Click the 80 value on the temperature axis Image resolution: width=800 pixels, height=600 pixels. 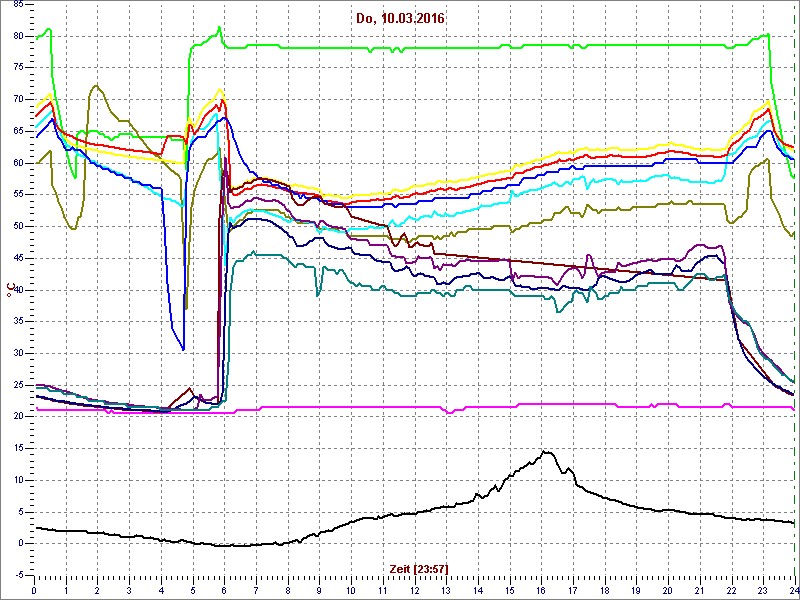point(17,36)
